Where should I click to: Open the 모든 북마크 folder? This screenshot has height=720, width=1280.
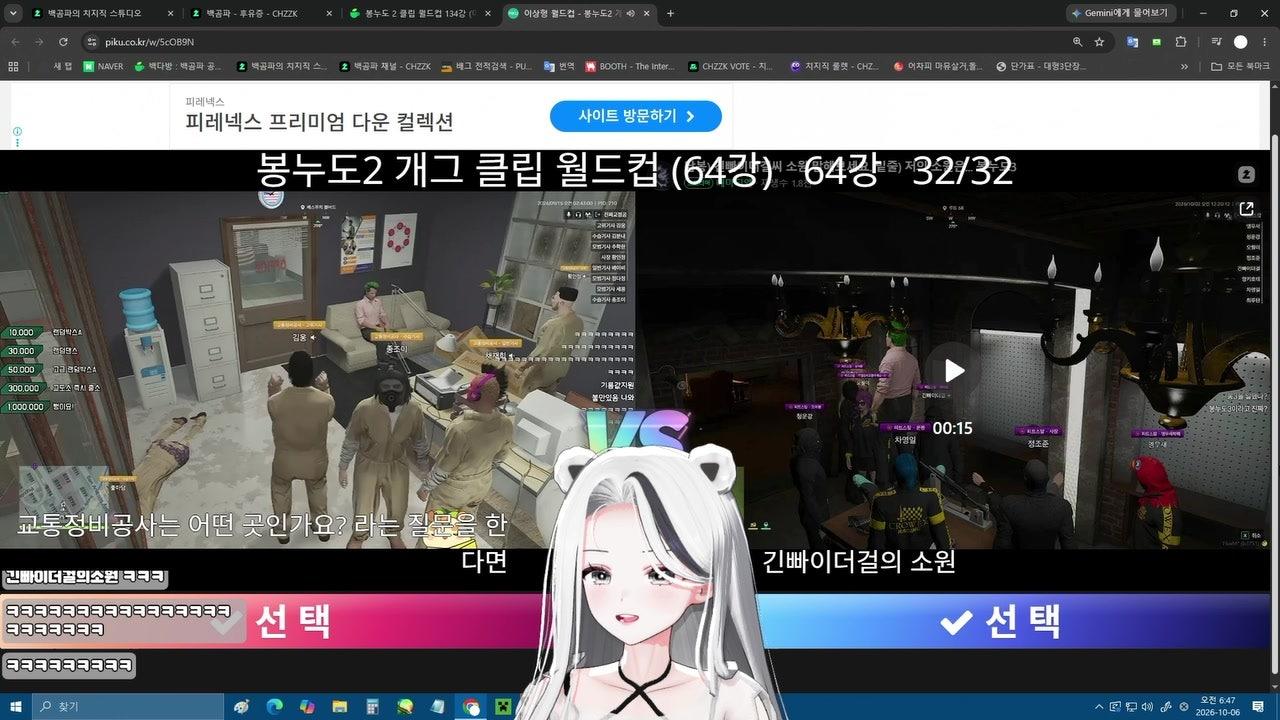pyautogui.click(x=1240, y=66)
